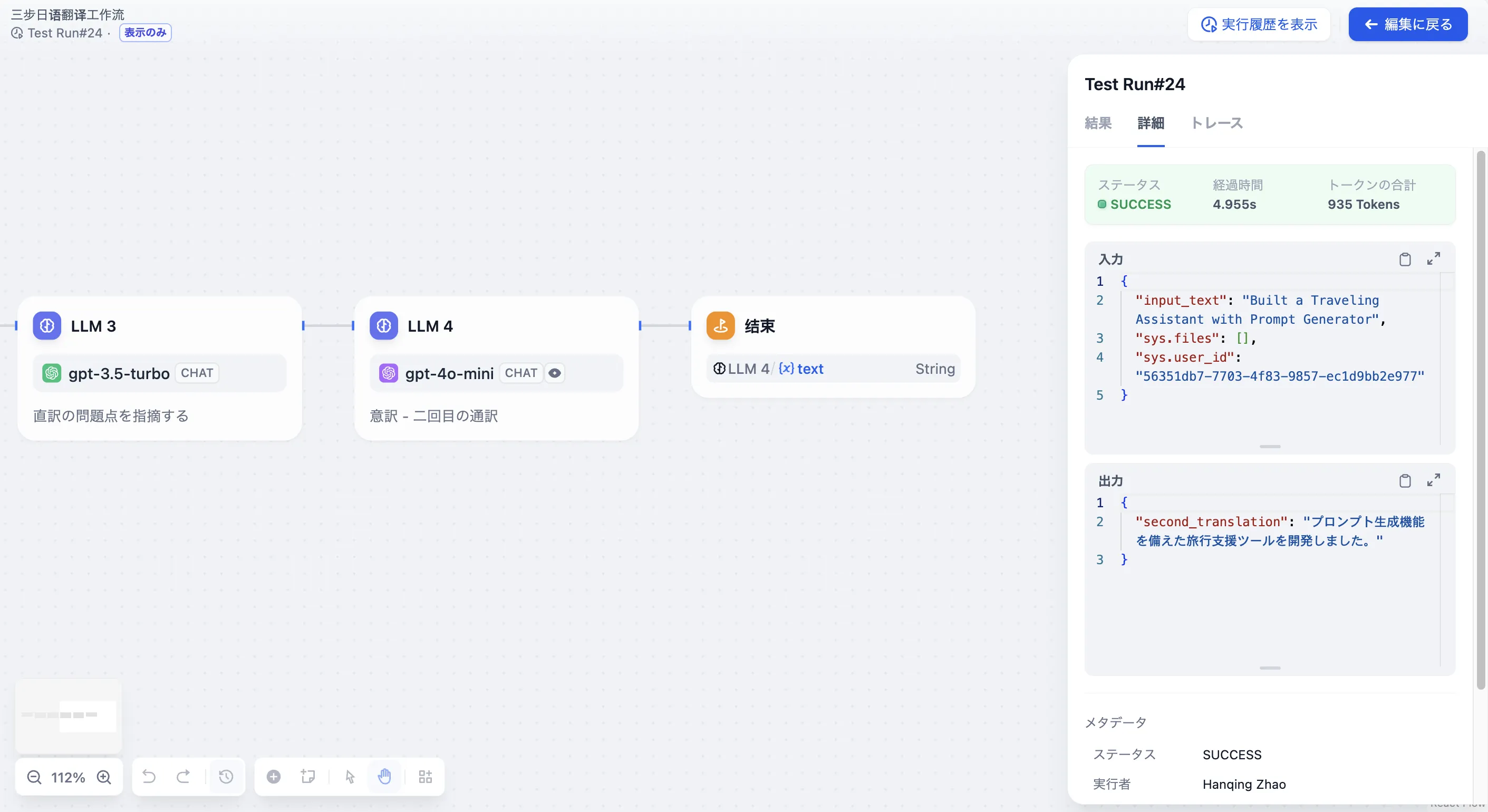Expand the 出力 code panel
Screen dimensions: 1488x812
[x=1433, y=480]
